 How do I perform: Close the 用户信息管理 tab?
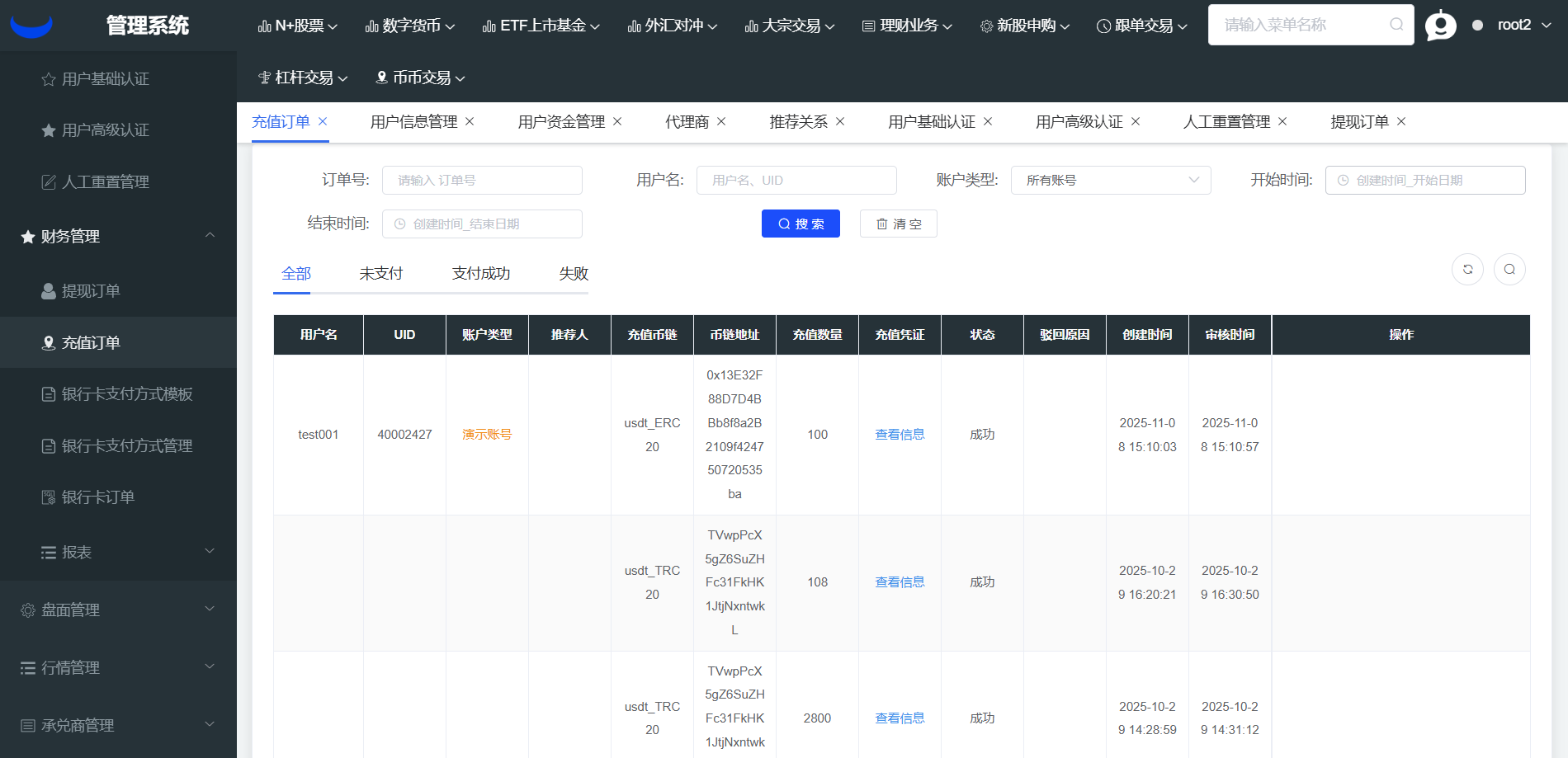point(470,122)
